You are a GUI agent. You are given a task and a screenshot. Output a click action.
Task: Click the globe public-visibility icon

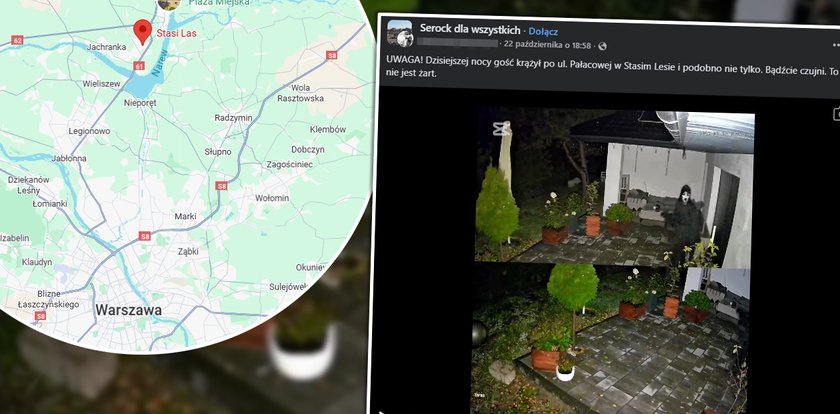tap(602, 46)
